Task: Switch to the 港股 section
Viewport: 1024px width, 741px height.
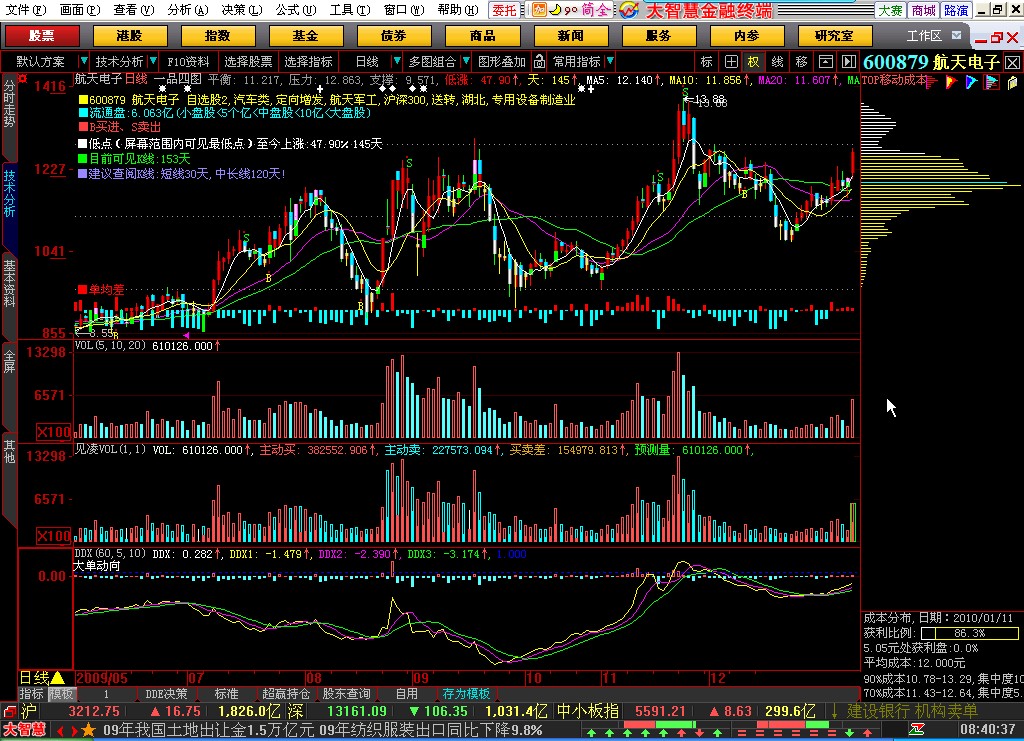Action: (129, 36)
